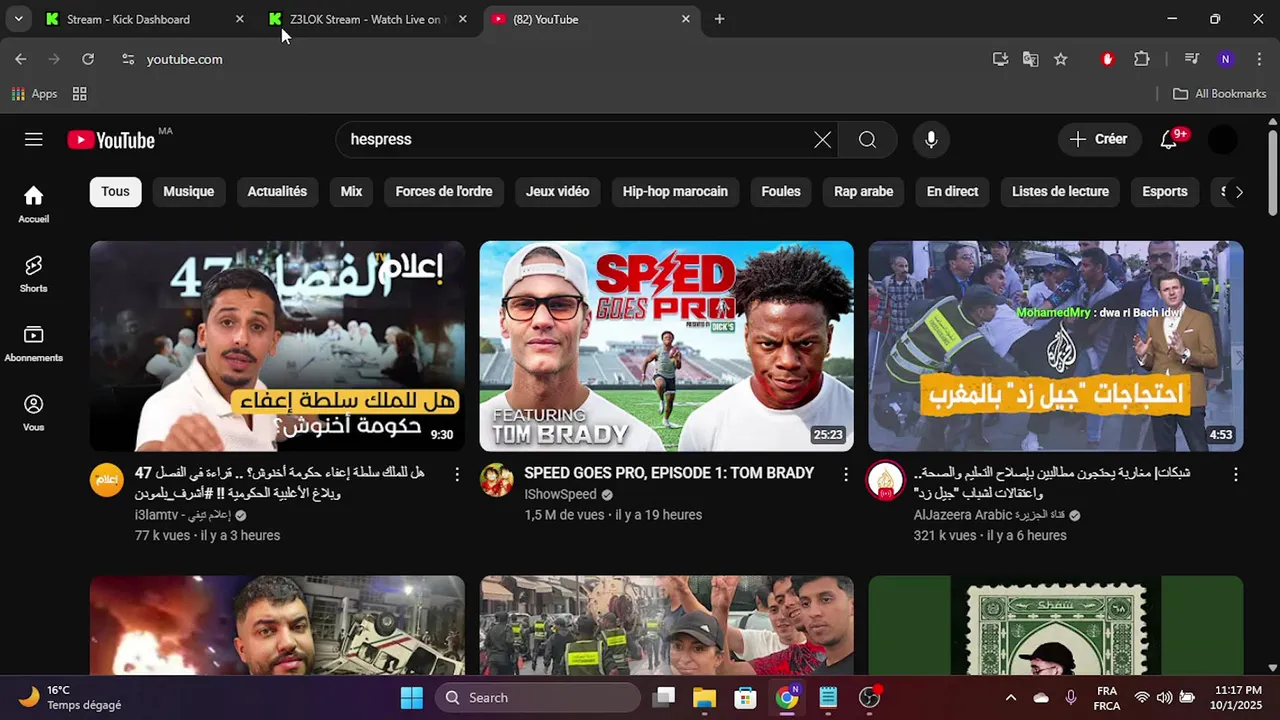The height and width of the screenshot is (720, 1280).
Task: Open IShowSpeed channel avatar
Action: [x=497, y=480]
